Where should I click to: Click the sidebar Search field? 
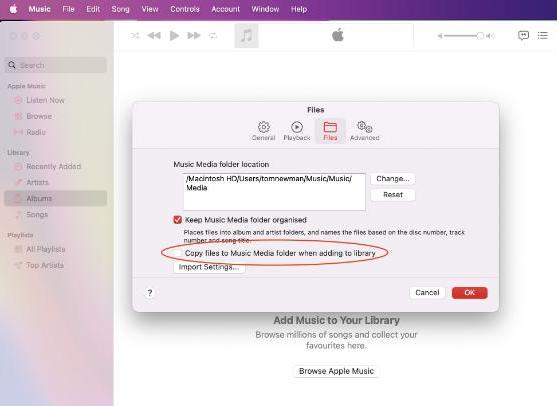click(x=56, y=65)
